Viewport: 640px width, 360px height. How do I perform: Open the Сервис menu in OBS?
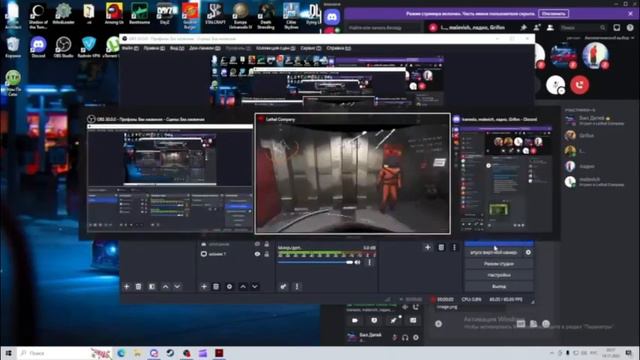(310, 48)
